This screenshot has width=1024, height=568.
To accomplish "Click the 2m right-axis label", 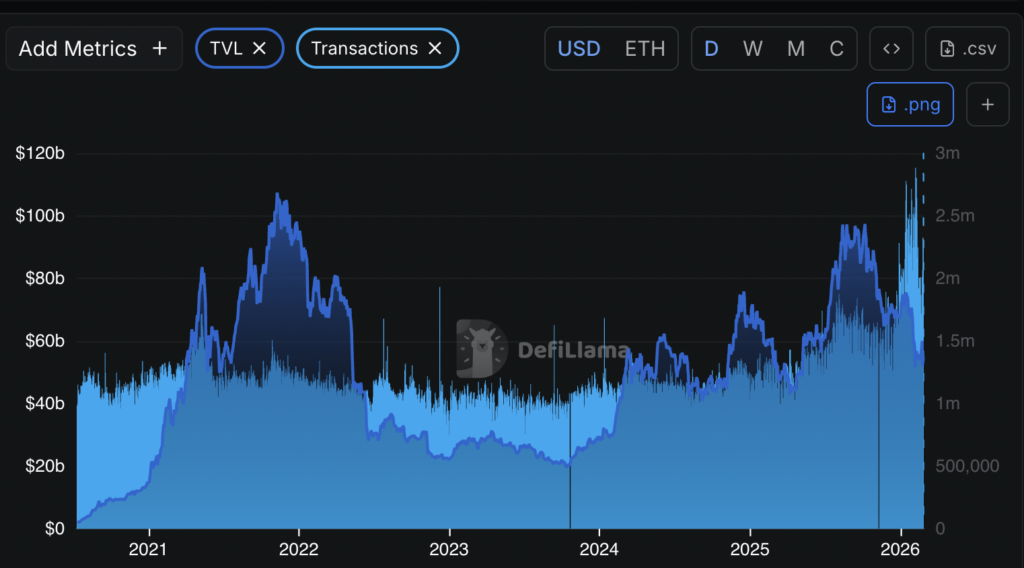I will tap(948, 279).
